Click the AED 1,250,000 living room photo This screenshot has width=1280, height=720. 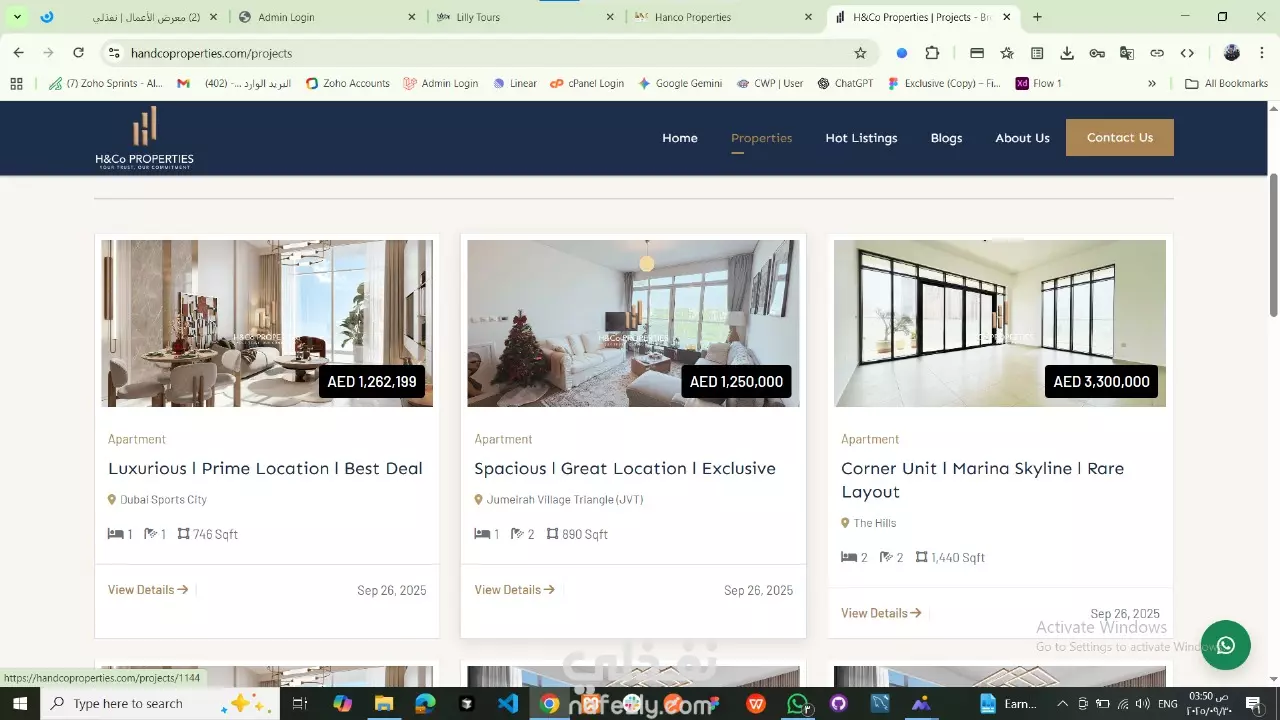pos(633,323)
